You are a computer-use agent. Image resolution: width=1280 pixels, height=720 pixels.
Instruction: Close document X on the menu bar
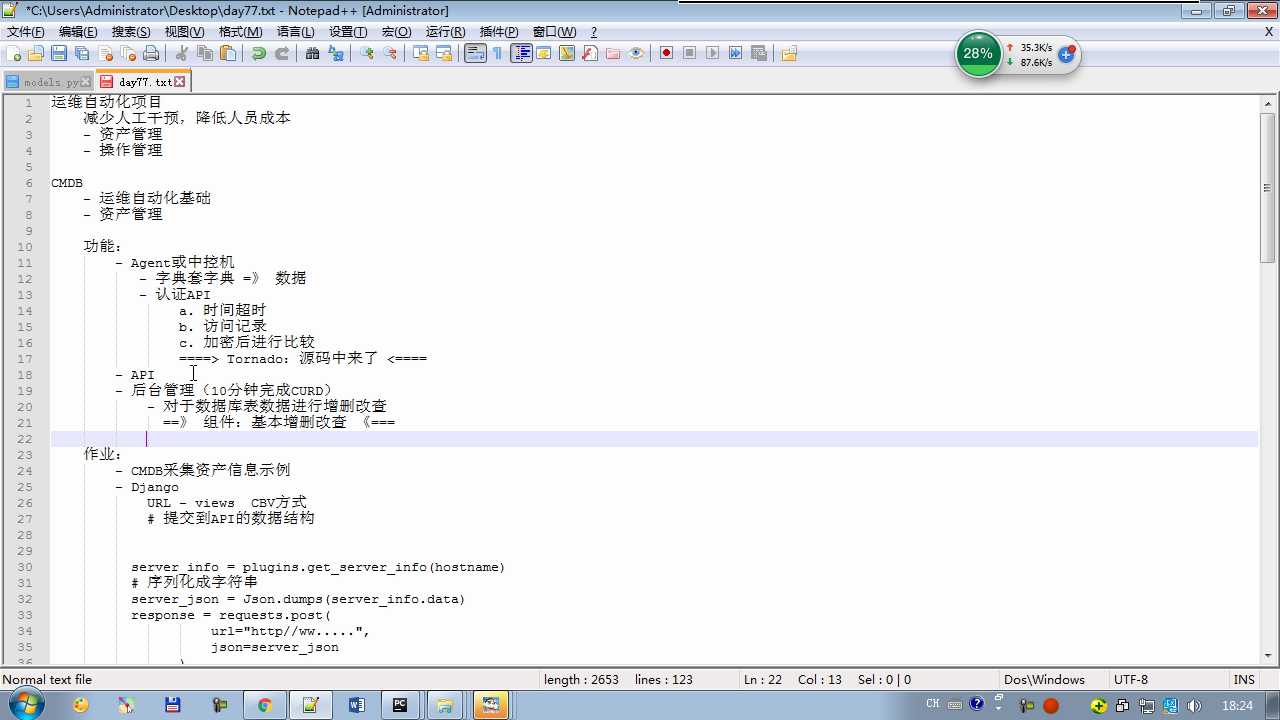[1269, 32]
